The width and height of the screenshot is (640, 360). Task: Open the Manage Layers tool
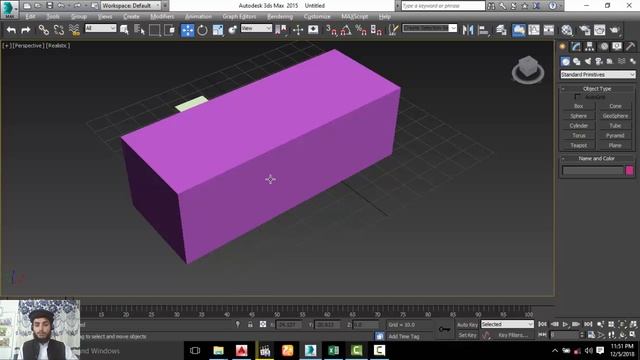501,30
